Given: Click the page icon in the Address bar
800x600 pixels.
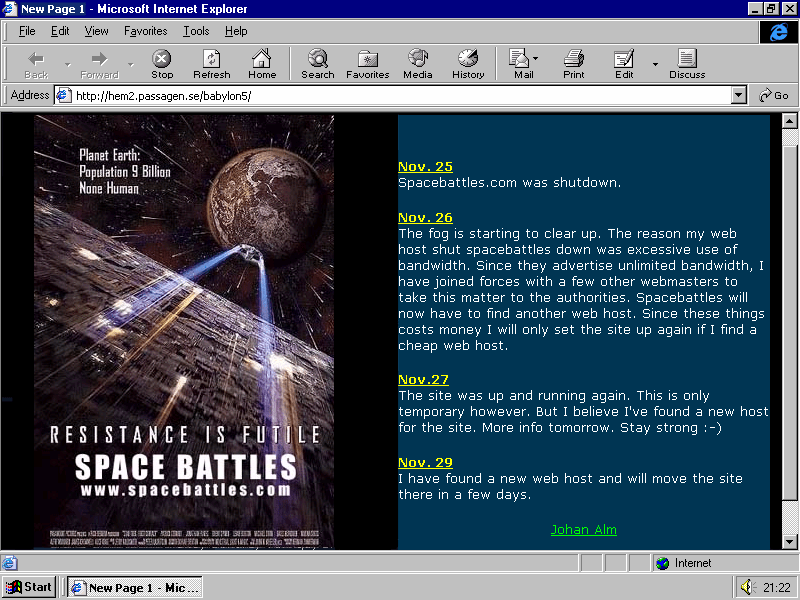Looking at the screenshot, I should coord(64,95).
